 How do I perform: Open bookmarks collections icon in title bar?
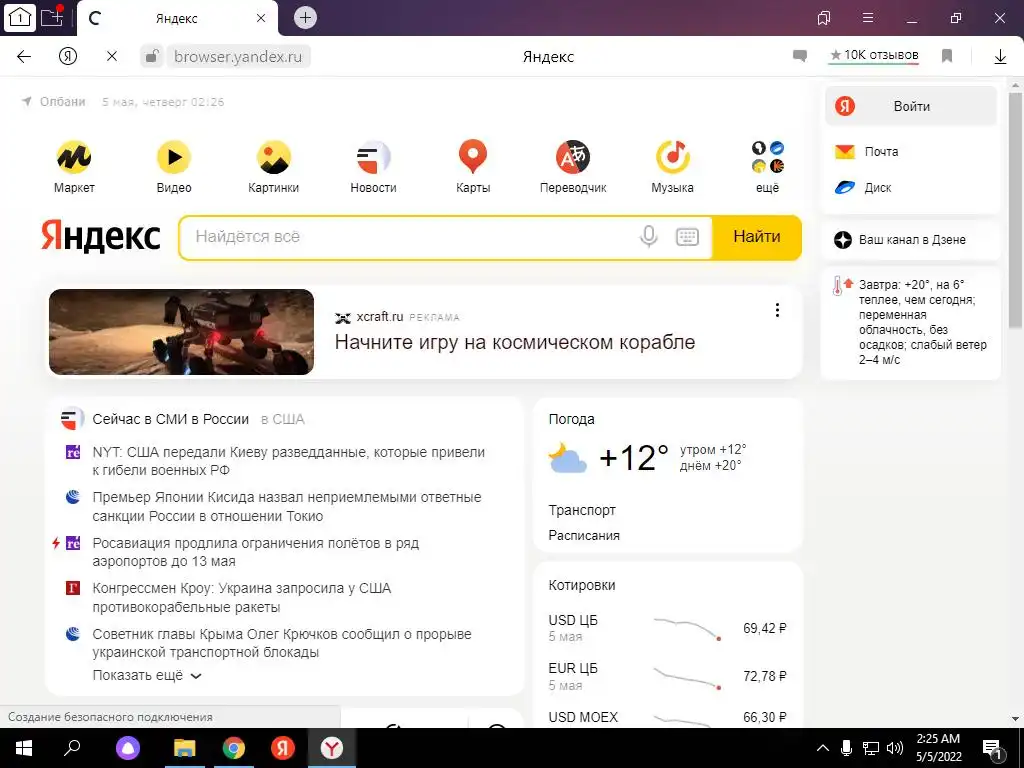[824, 18]
